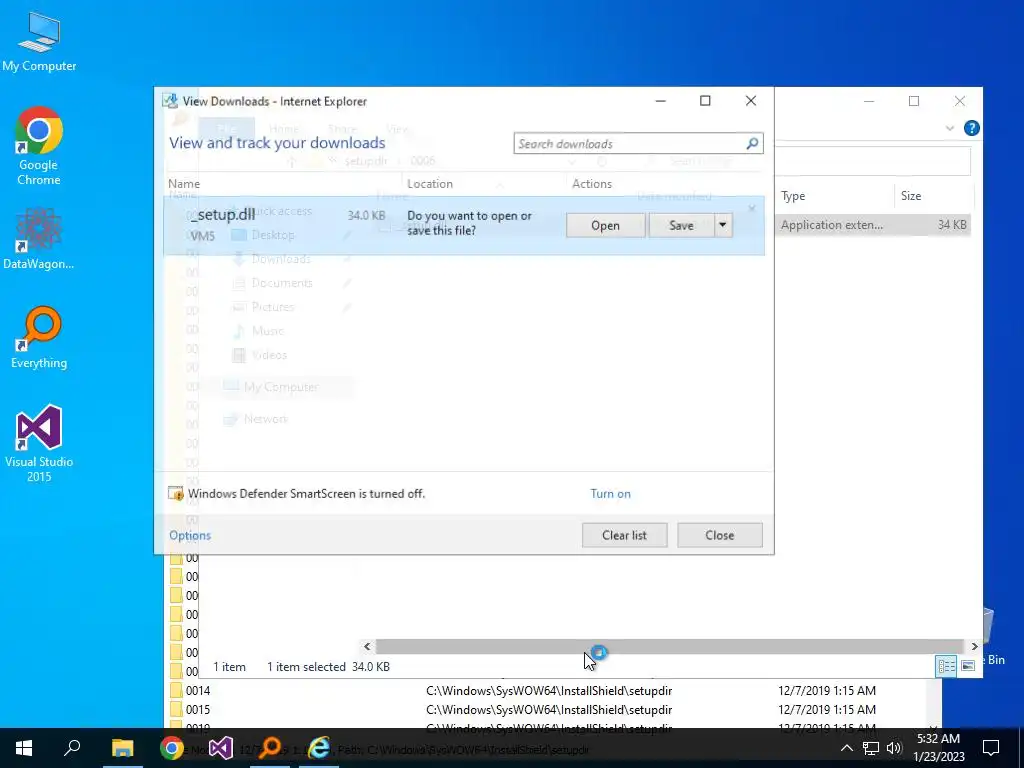
Task: Sort downloads by Location column
Action: 430,184
